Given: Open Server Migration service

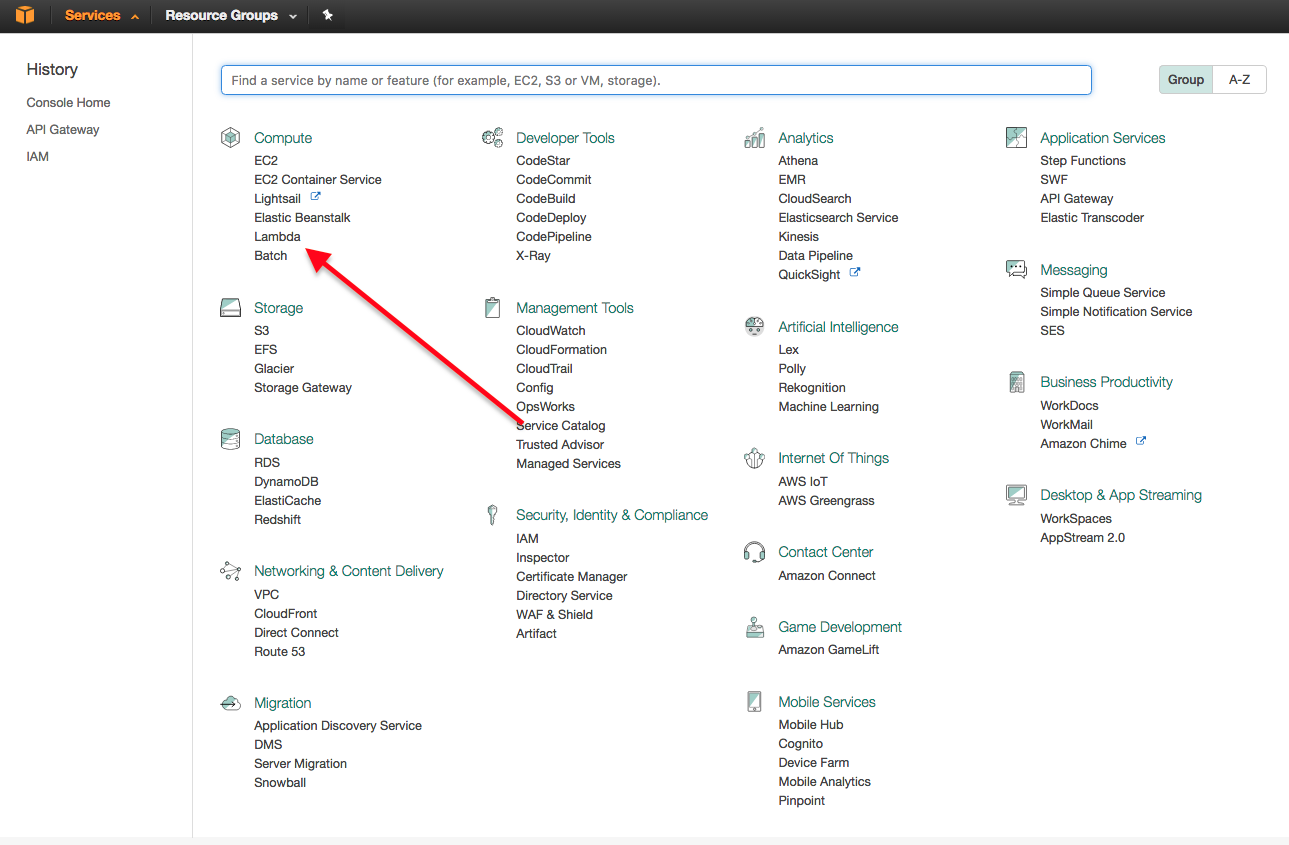Looking at the screenshot, I should click(x=300, y=764).
